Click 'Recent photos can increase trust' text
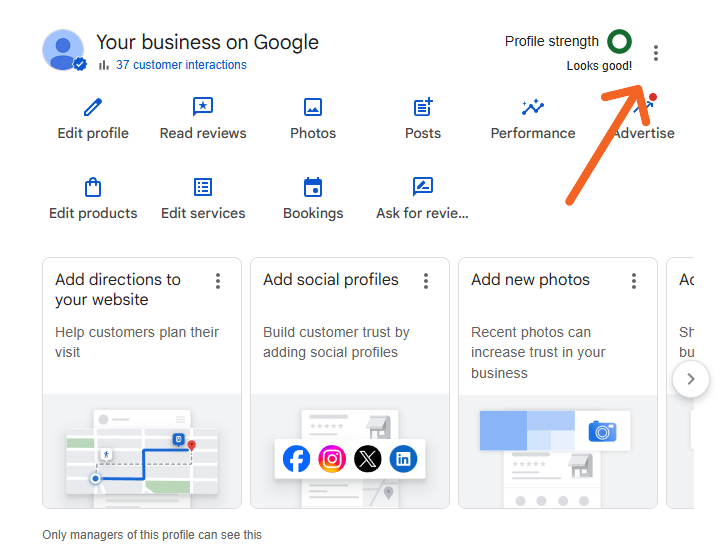 537,352
